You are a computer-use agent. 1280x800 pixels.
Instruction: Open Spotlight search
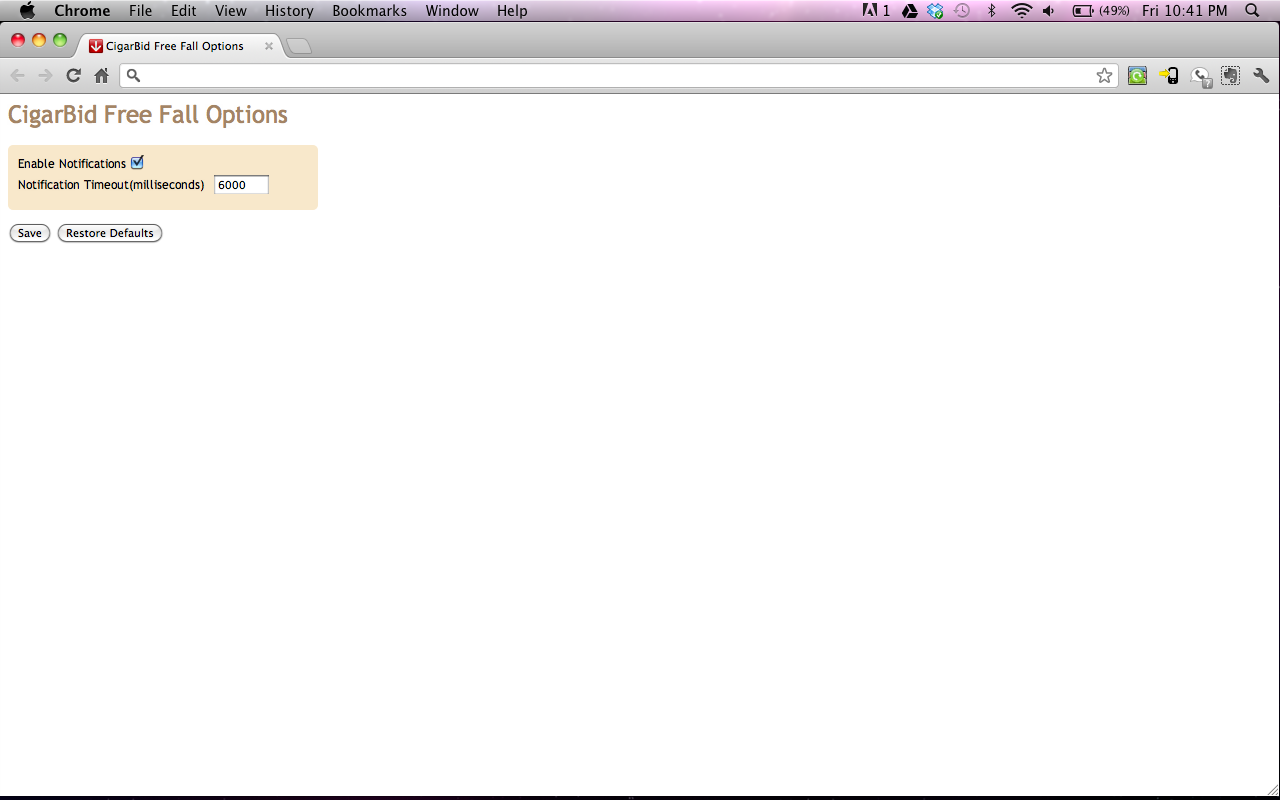pyautogui.click(x=1252, y=11)
